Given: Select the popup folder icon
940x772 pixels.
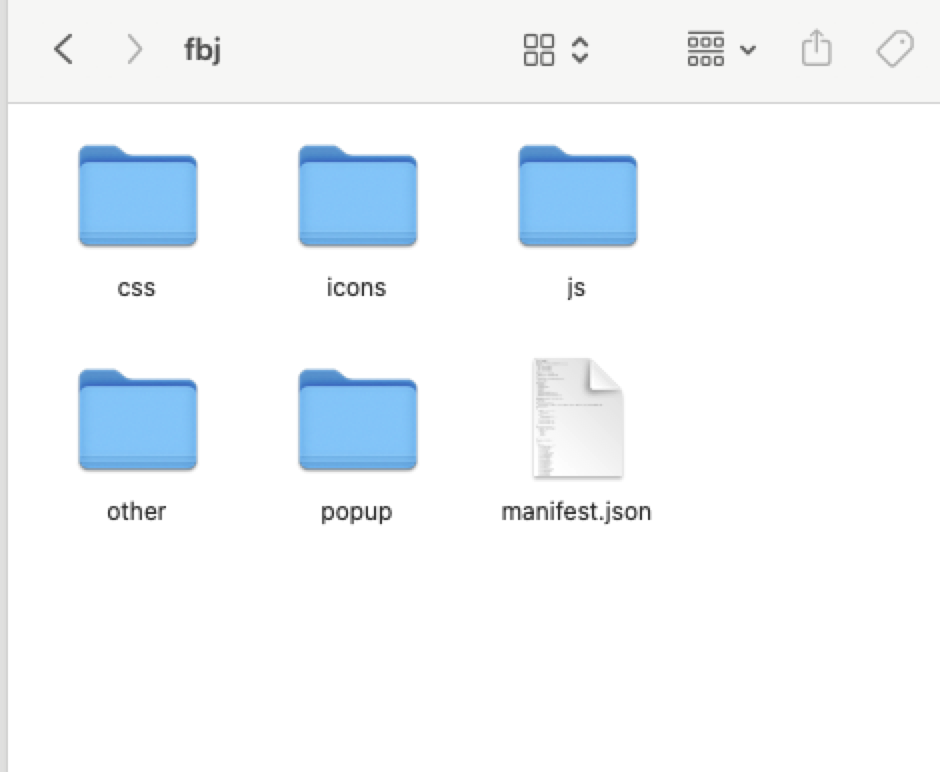Looking at the screenshot, I should [x=357, y=421].
